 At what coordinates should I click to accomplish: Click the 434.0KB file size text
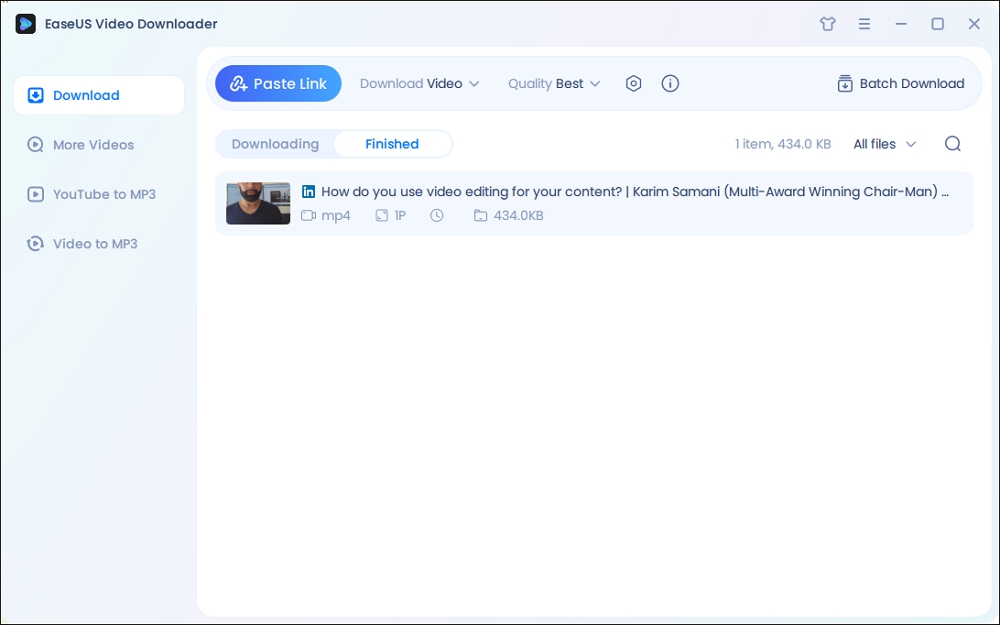click(518, 216)
